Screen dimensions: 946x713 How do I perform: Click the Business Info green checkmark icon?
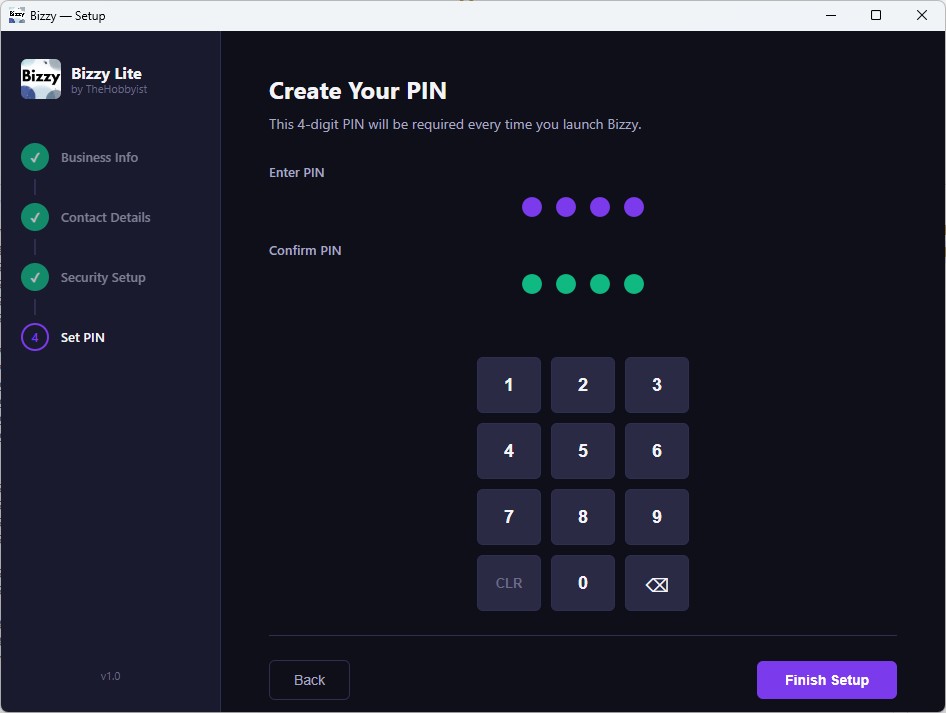[35, 157]
